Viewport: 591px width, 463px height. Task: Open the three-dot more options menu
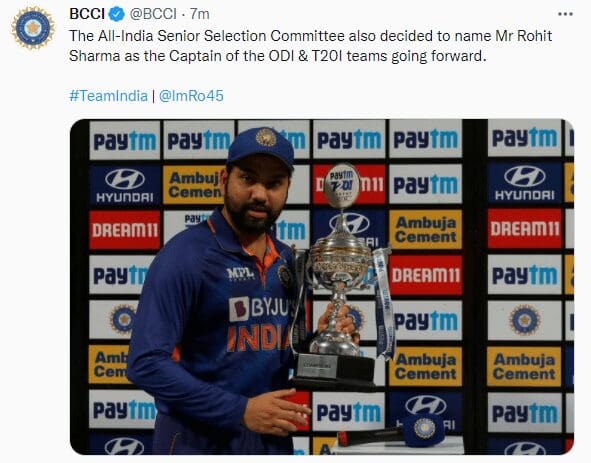(x=565, y=14)
